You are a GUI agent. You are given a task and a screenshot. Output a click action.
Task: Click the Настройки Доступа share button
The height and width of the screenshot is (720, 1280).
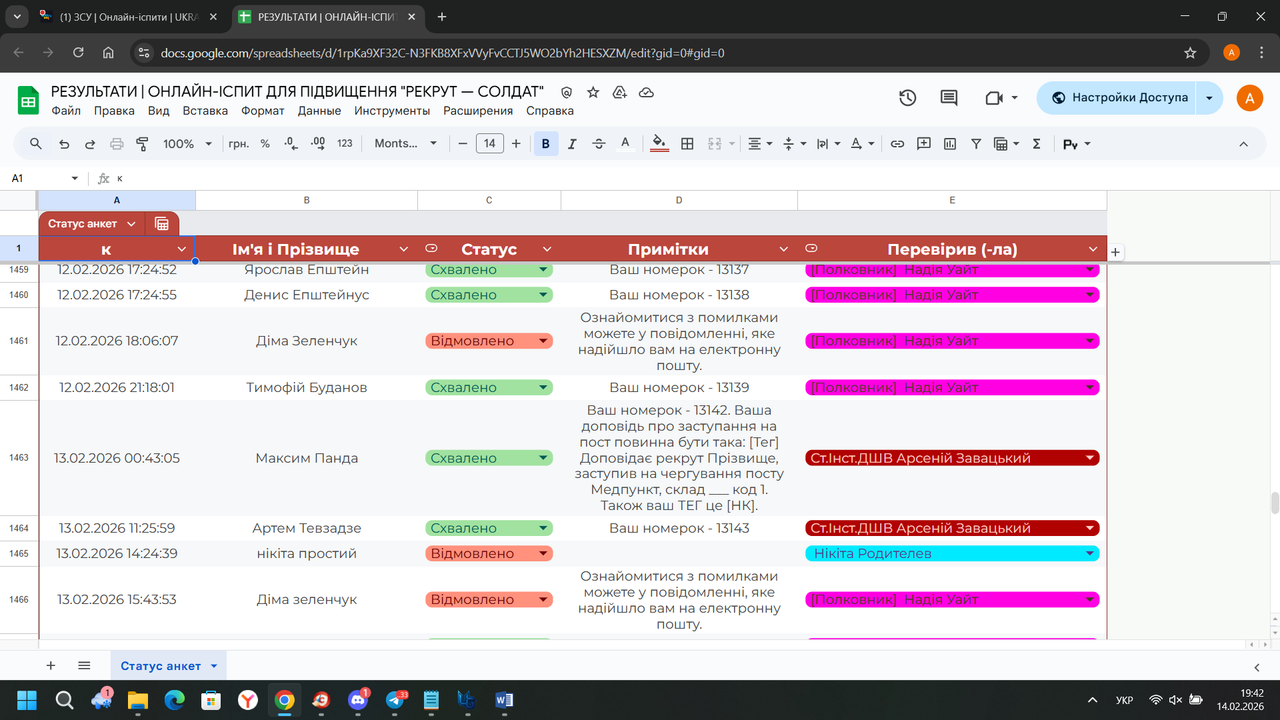1118,98
